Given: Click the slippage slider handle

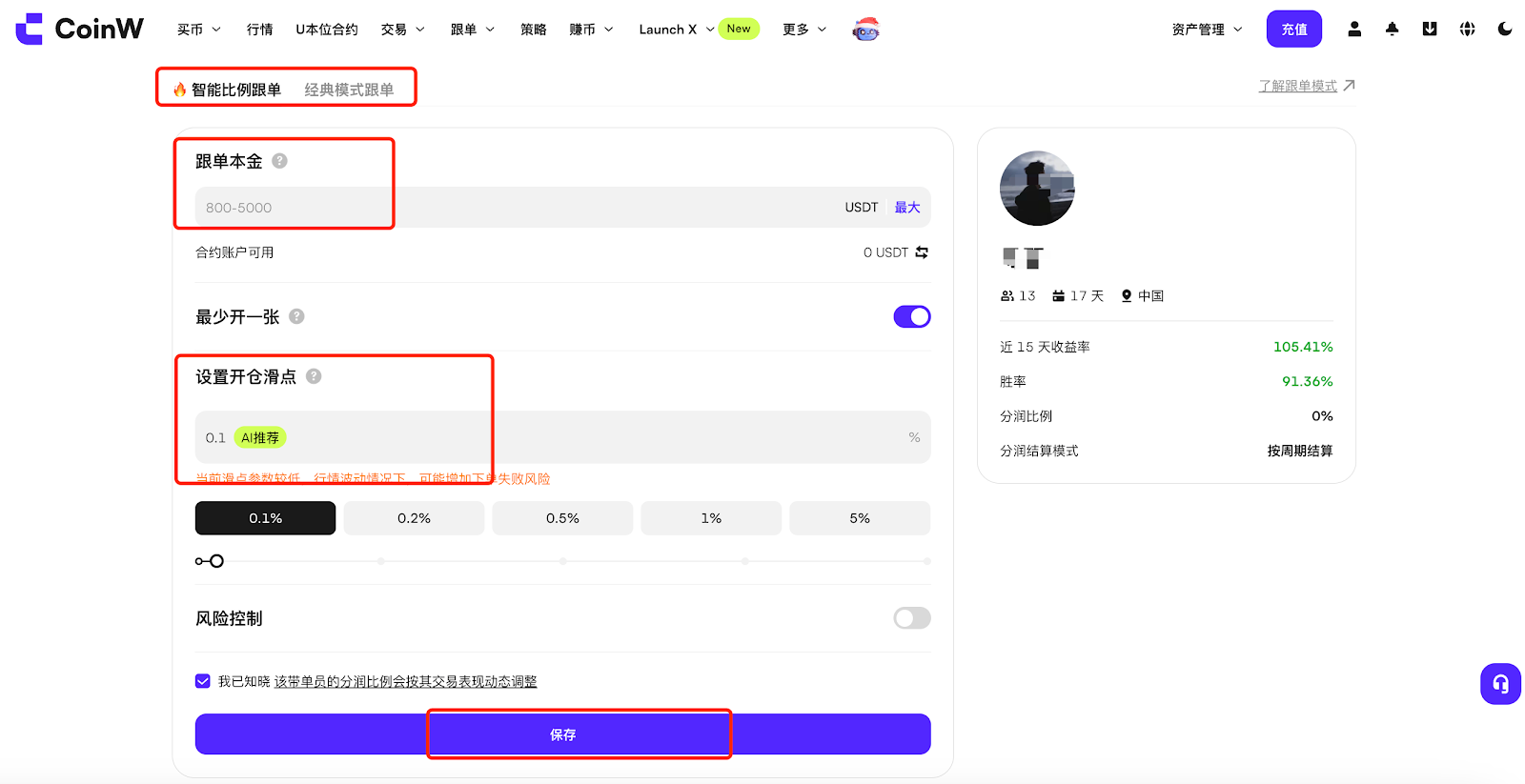Looking at the screenshot, I should coord(216,561).
